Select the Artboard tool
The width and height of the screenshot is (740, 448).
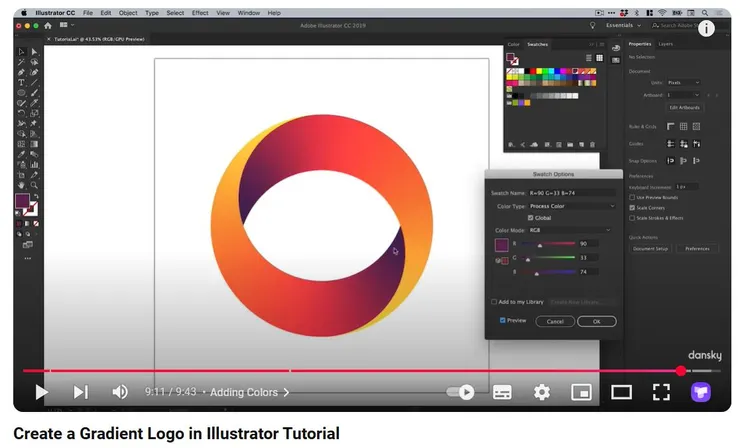point(21,175)
